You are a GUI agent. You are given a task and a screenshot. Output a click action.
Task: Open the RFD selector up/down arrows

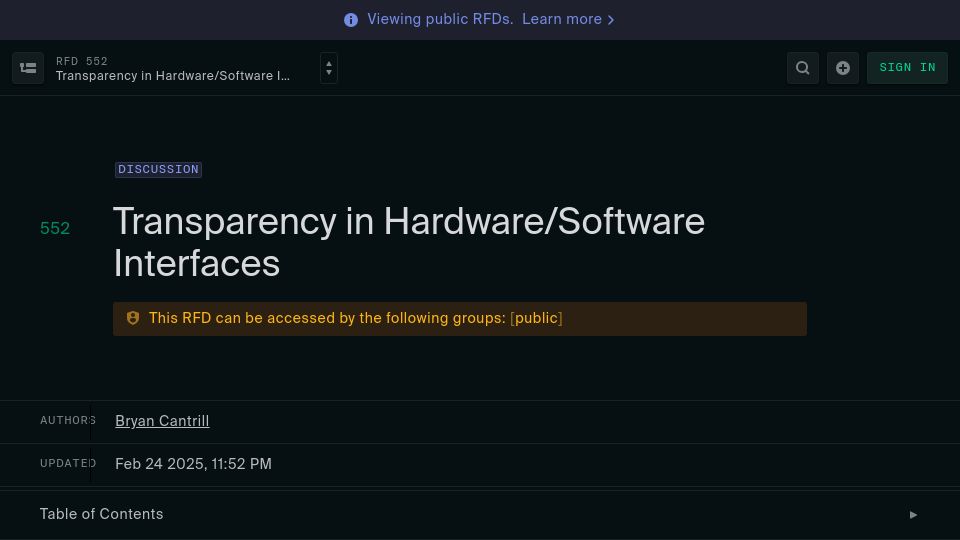pos(329,68)
